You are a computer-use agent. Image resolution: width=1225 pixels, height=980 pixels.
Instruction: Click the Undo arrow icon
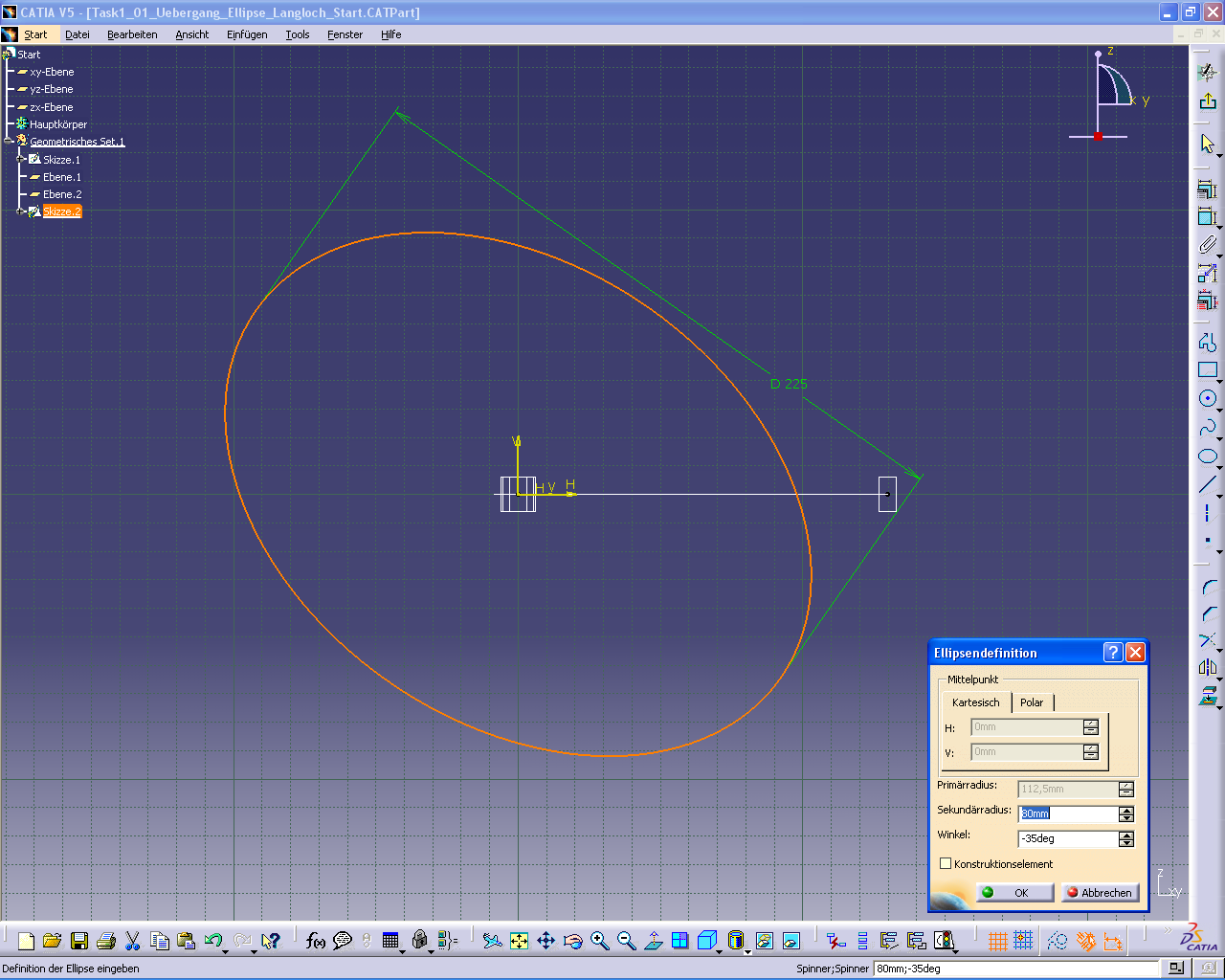tap(212, 941)
